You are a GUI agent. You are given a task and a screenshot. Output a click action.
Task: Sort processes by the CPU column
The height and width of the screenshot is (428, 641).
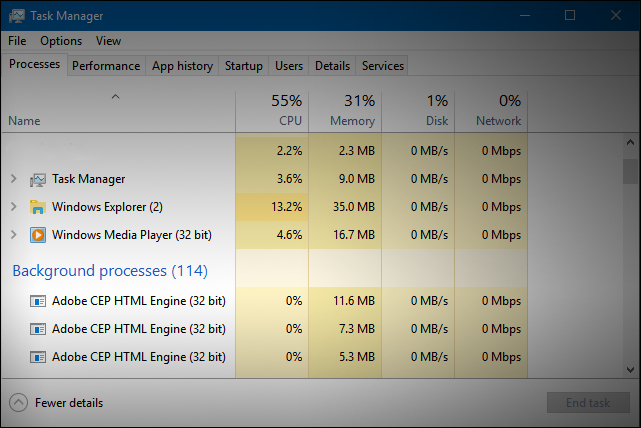click(272, 111)
